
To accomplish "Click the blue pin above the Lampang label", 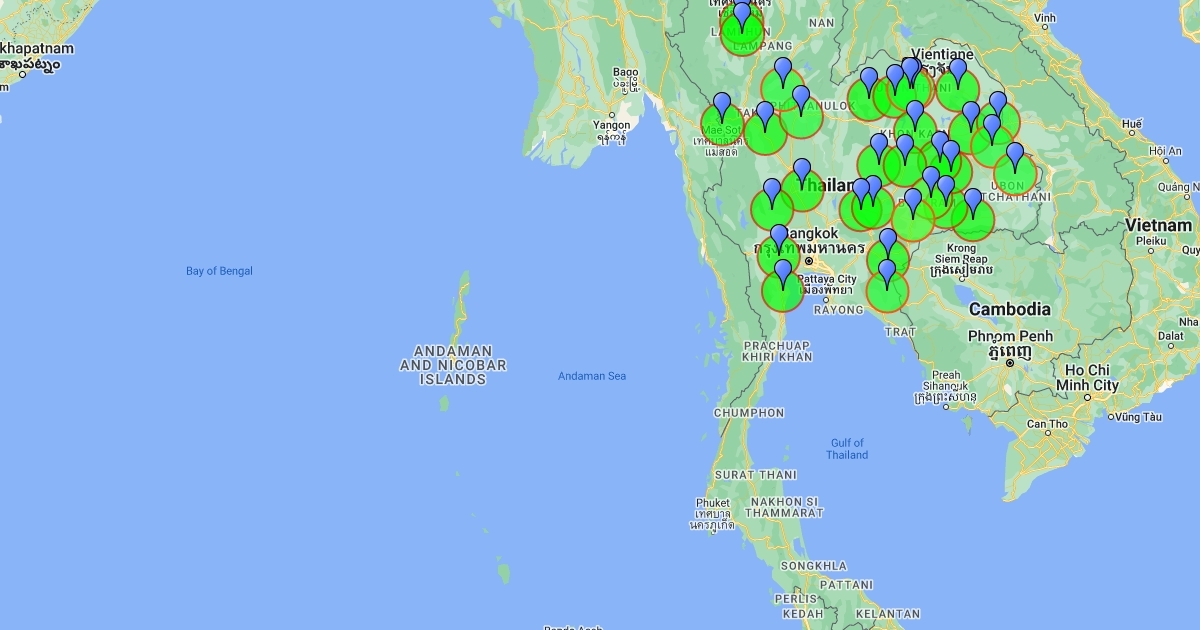I will click(x=742, y=16).
